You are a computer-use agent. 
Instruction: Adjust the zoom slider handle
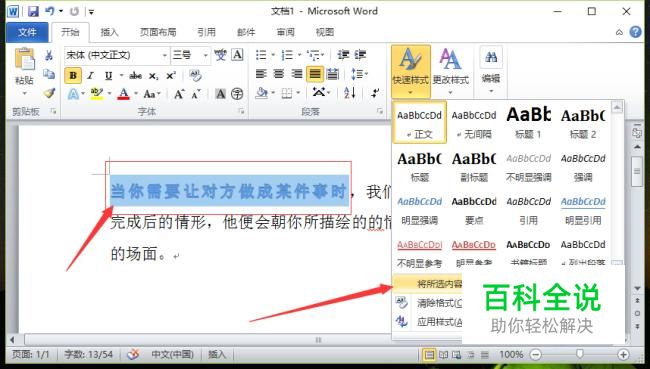(x=580, y=354)
